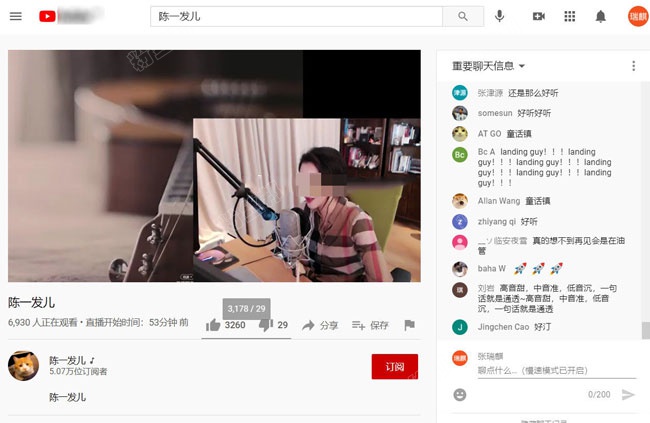The height and width of the screenshot is (423, 650).
Task: Click Allan Wang's message 童话镇
Action: point(538,201)
